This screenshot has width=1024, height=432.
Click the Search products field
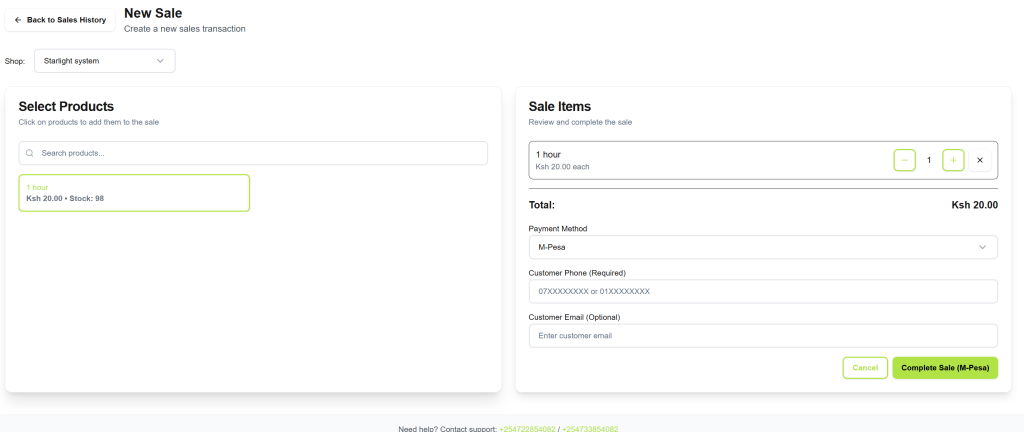click(253, 153)
